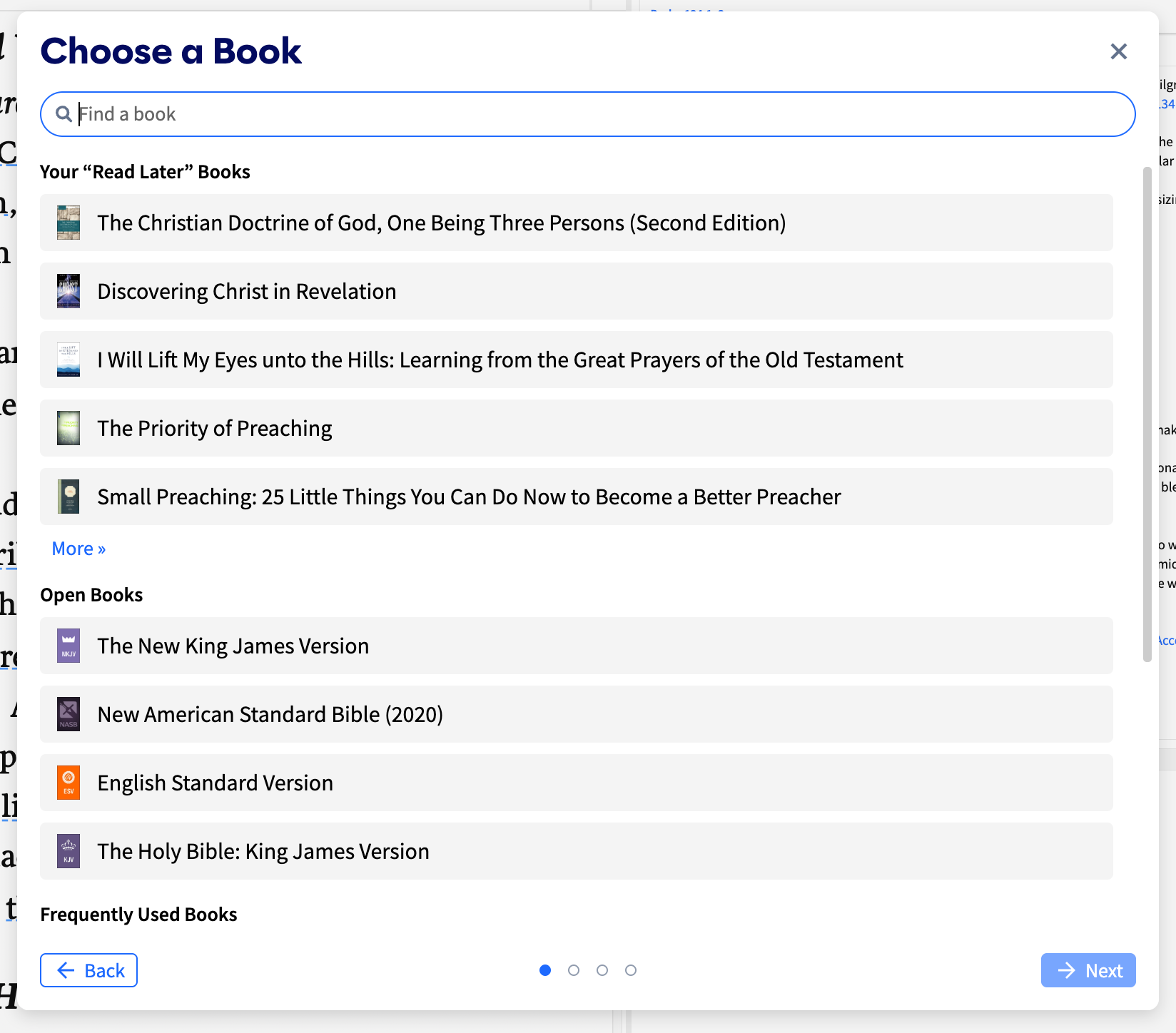Close the Choose a Book dialog

coord(1118,51)
